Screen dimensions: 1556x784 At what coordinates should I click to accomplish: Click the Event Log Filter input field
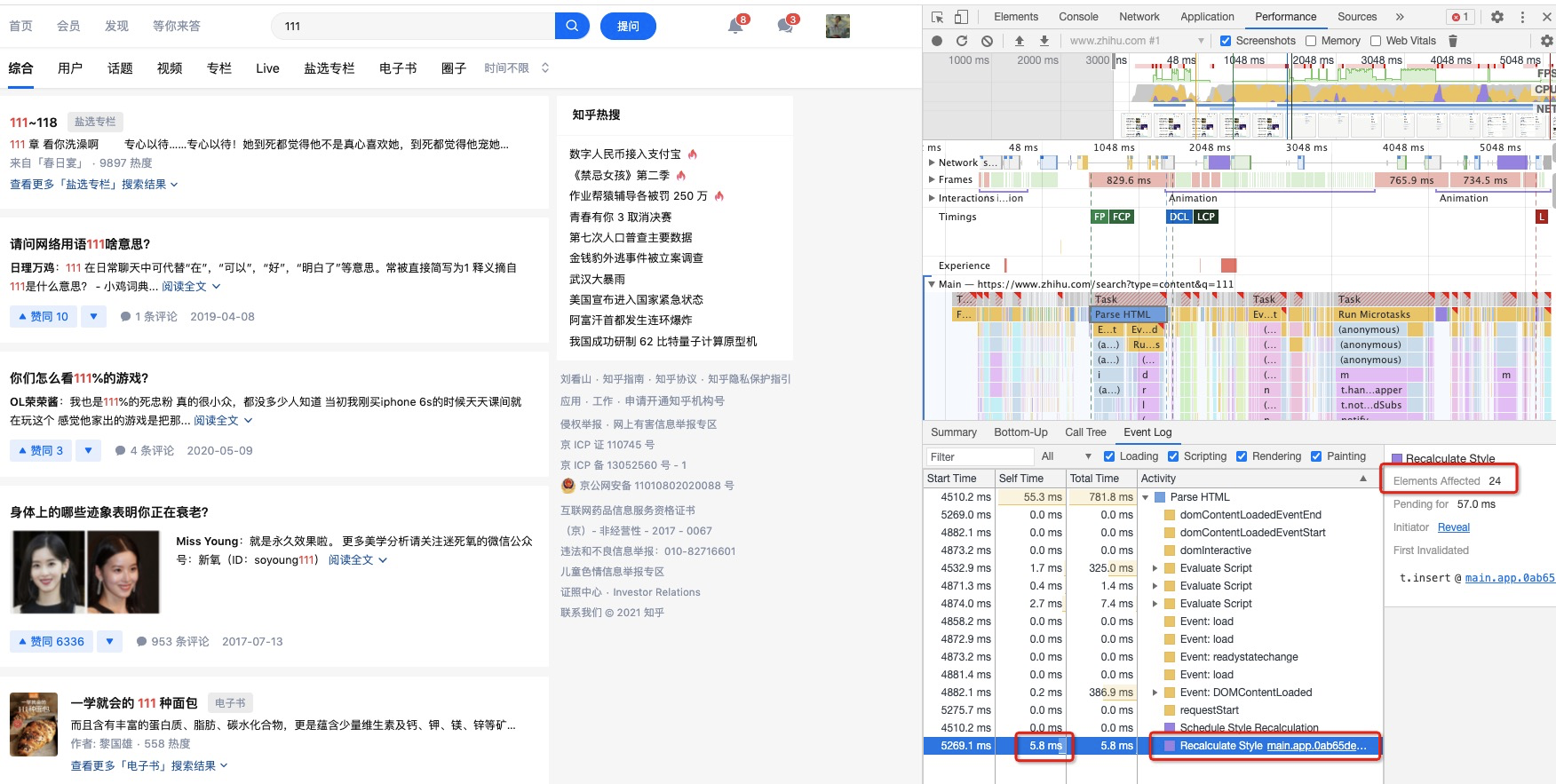coord(979,456)
